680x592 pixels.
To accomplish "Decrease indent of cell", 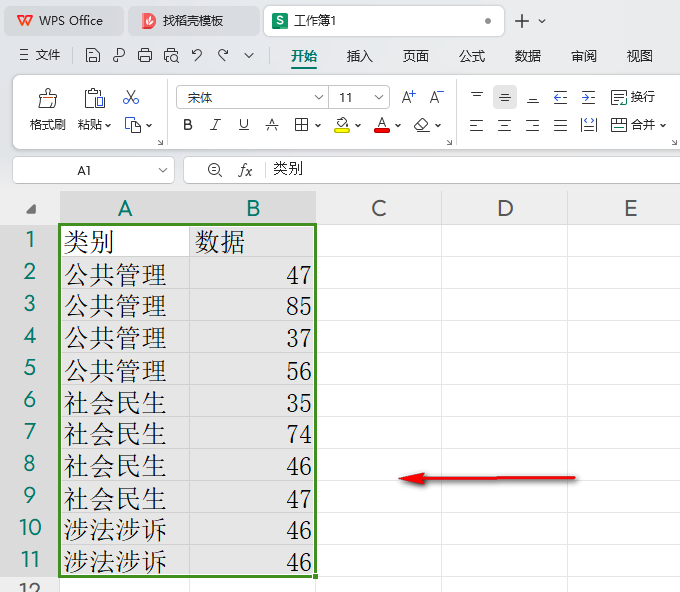I will click(x=560, y=97).
